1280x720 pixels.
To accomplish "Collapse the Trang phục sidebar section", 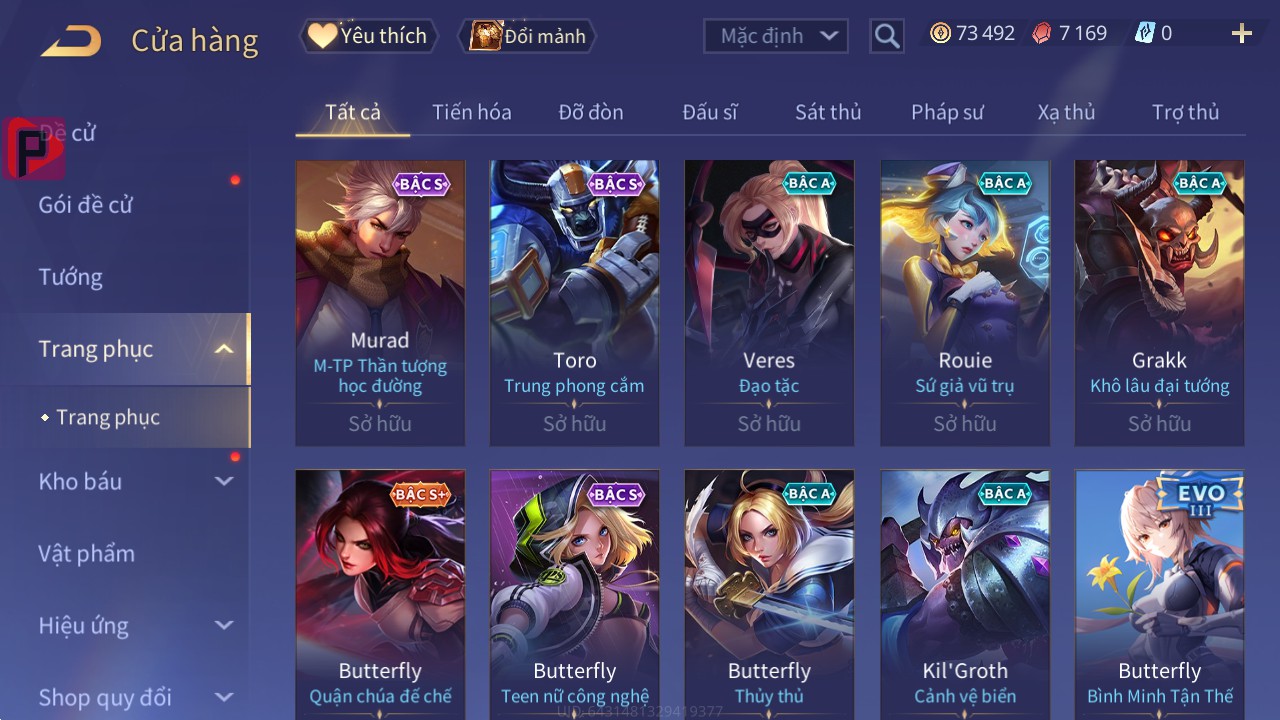I will pyautogui.click(x=224, y=349).
